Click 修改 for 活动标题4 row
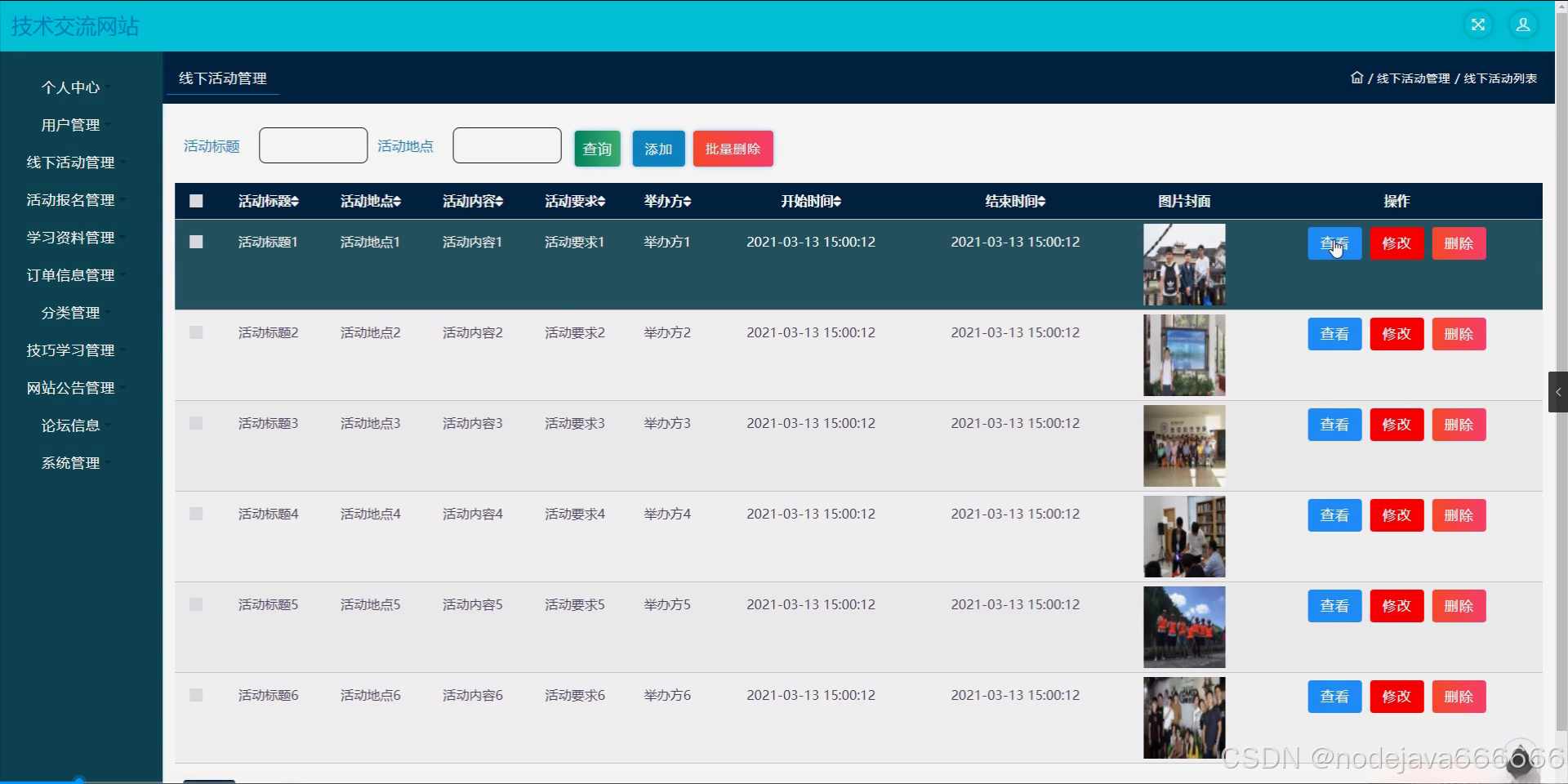The width and height of the screenshot is (1568, 784). point(1396,515)
